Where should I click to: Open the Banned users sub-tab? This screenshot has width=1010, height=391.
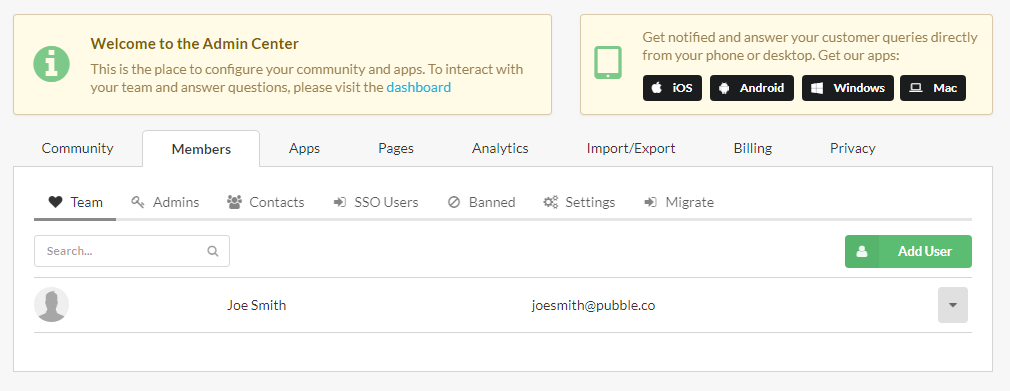pos(481,202)
